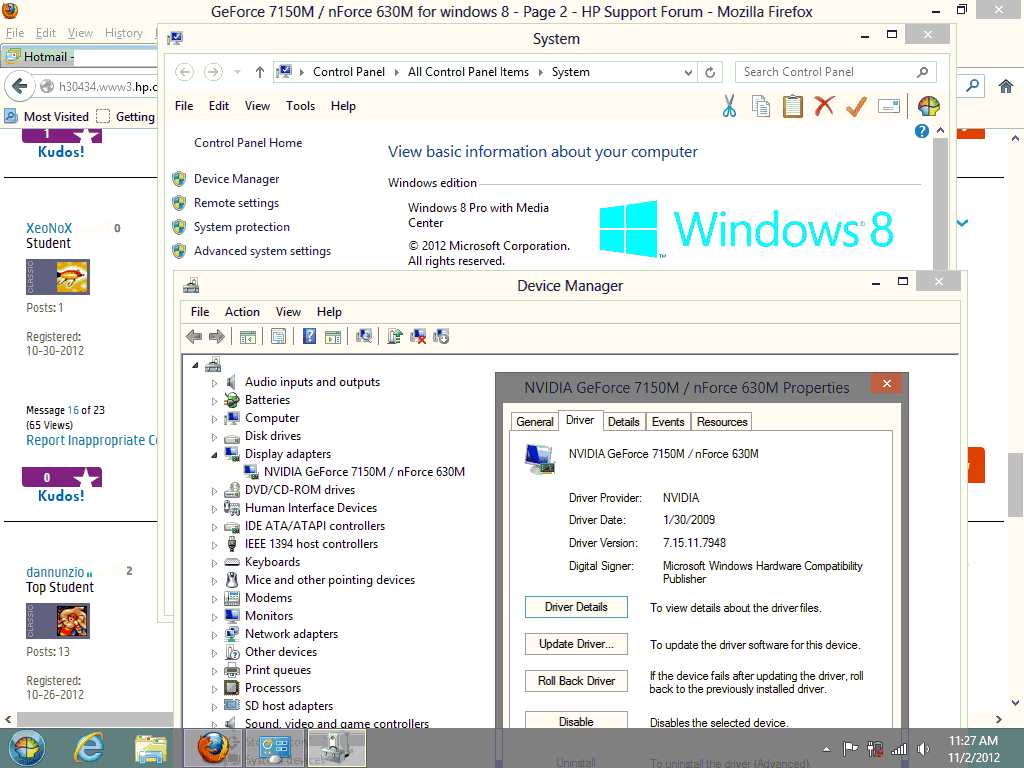Click the Firefox search magnifier icon
The width and height of the screenshot is (1024, 768).
(973, 86)
